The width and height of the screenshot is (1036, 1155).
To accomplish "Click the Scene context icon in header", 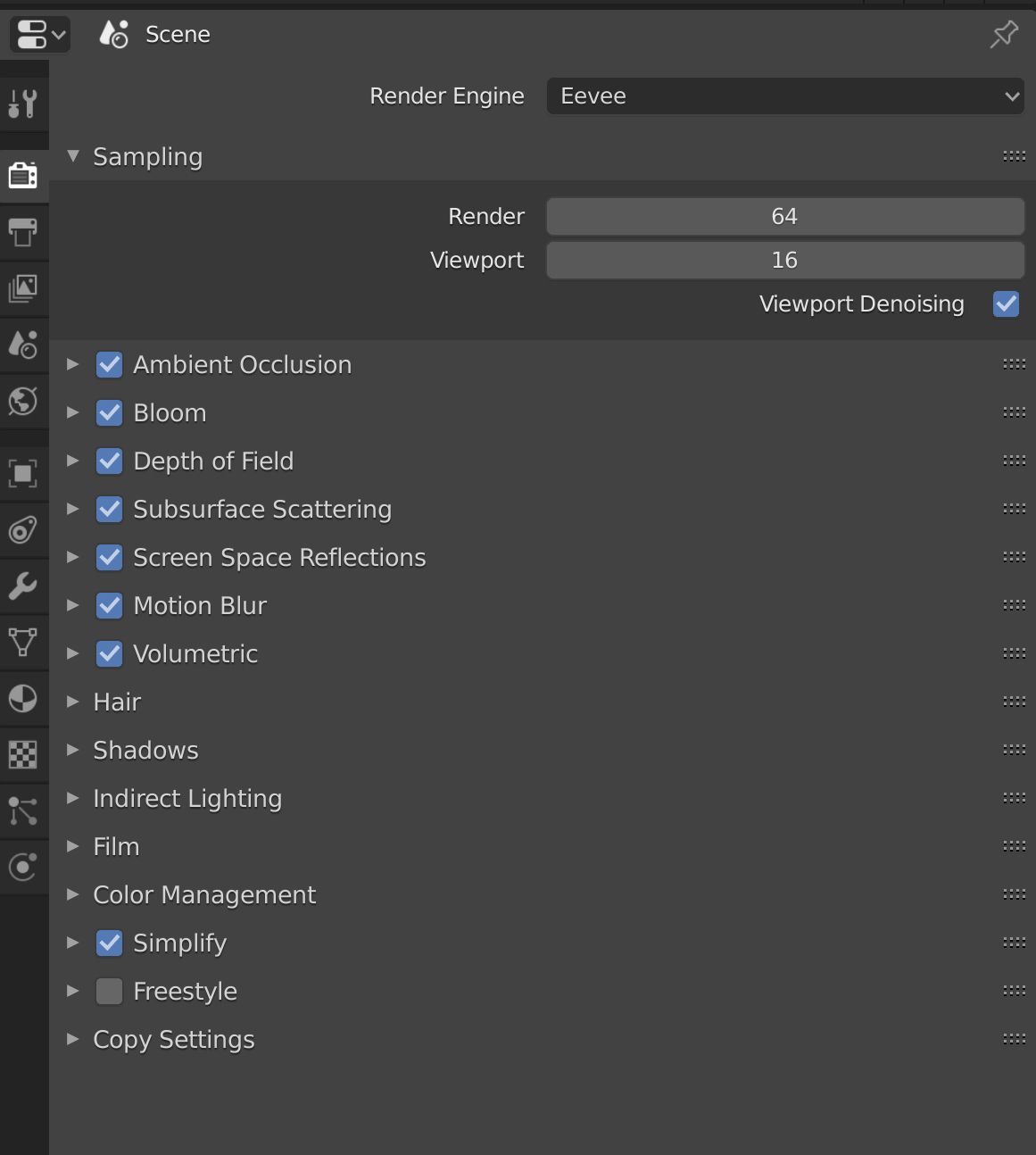I will (x=114, y=34).
